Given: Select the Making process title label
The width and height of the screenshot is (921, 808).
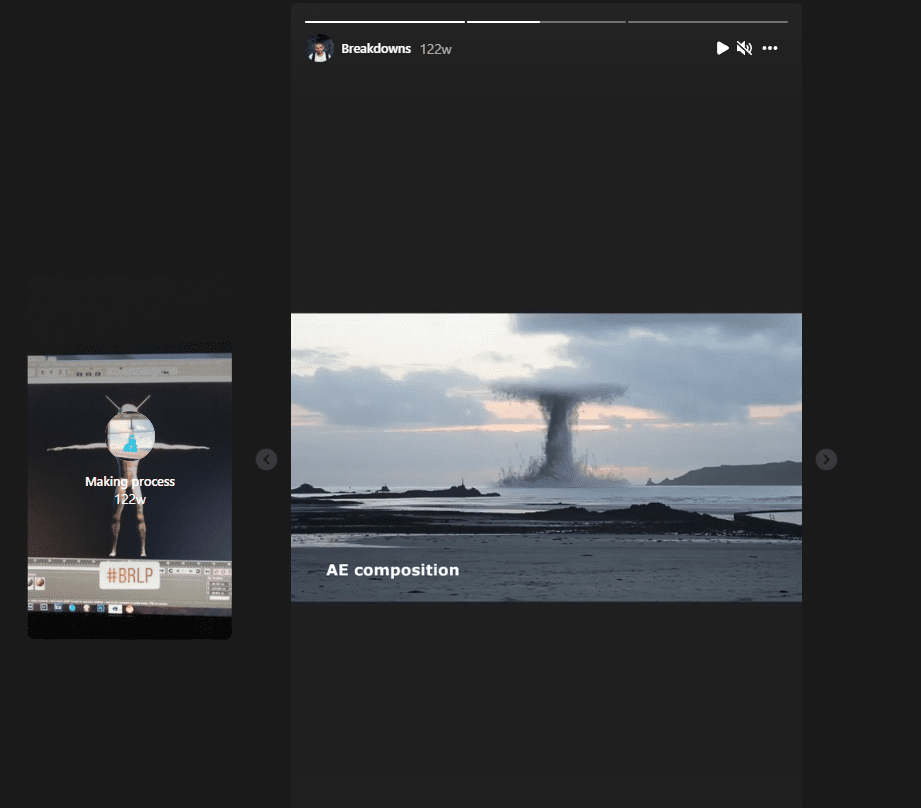Looking at the screenshot, I should point(130,482).
